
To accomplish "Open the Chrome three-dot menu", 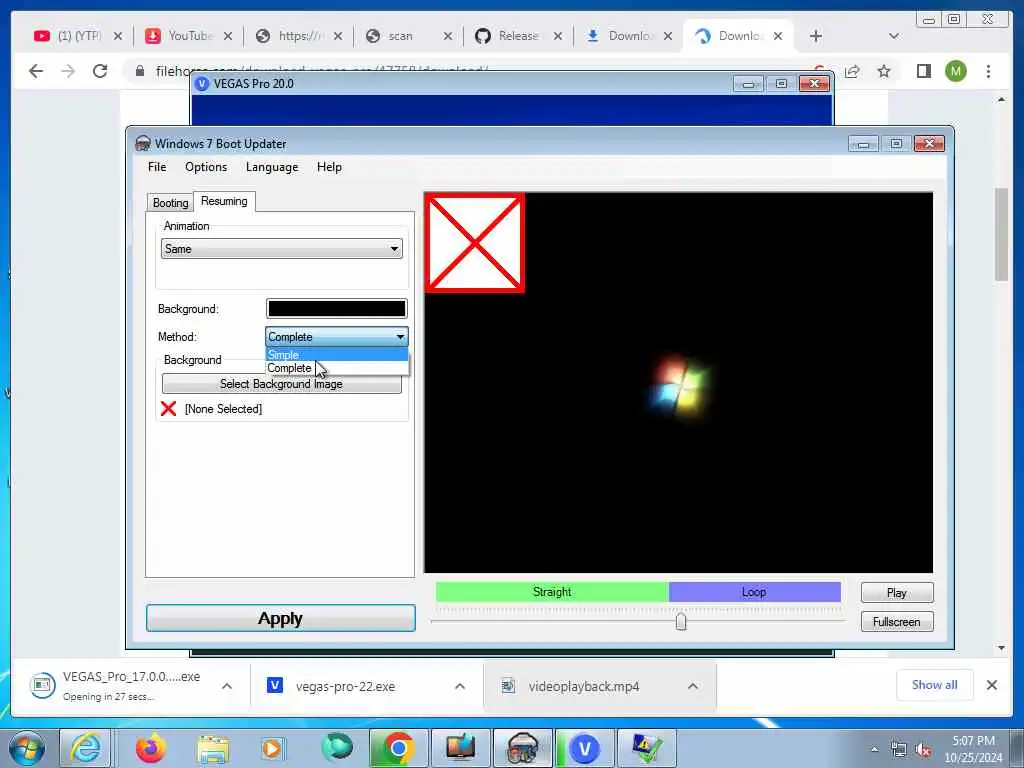I will 989,71.
